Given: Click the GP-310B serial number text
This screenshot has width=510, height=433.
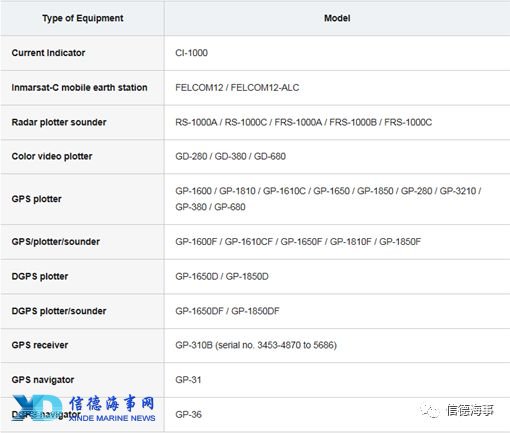Looking at the screenshot, I should pyautogui.click(x=256, y=345).
